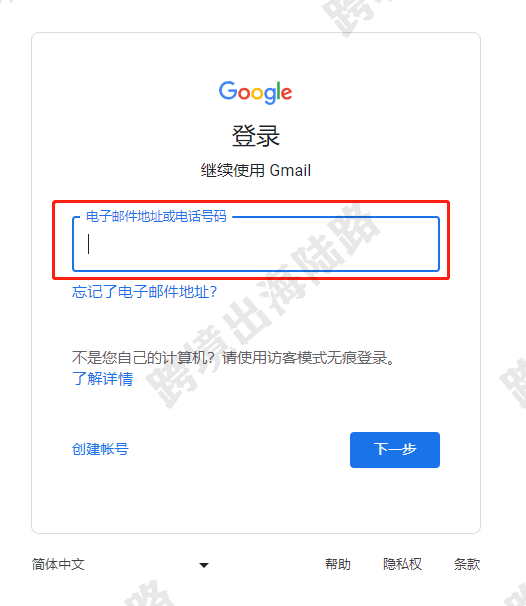This screenshot has width=526, height=606.
Task: Click the blinking text cursor in email field
Action: click(89, 244)
